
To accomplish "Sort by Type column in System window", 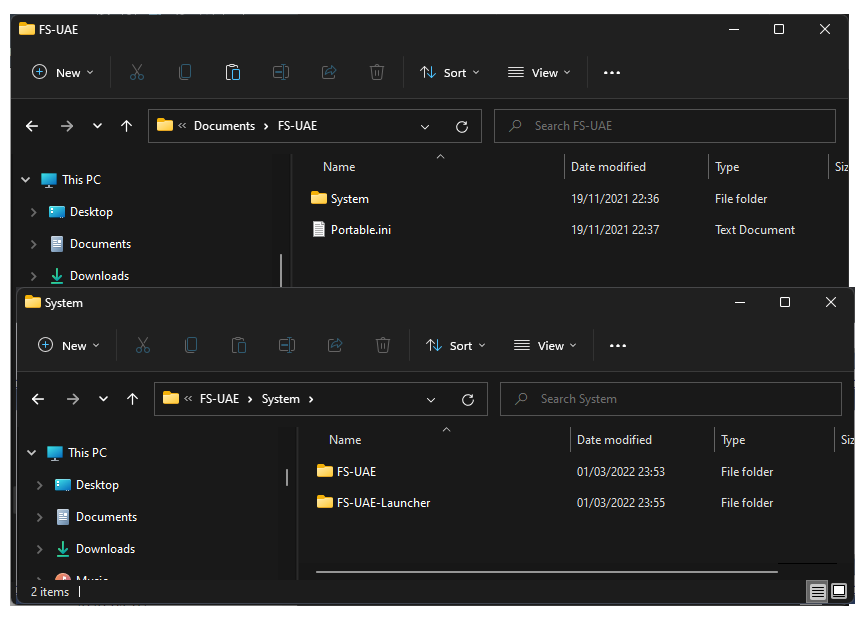I will click(733, 439).
